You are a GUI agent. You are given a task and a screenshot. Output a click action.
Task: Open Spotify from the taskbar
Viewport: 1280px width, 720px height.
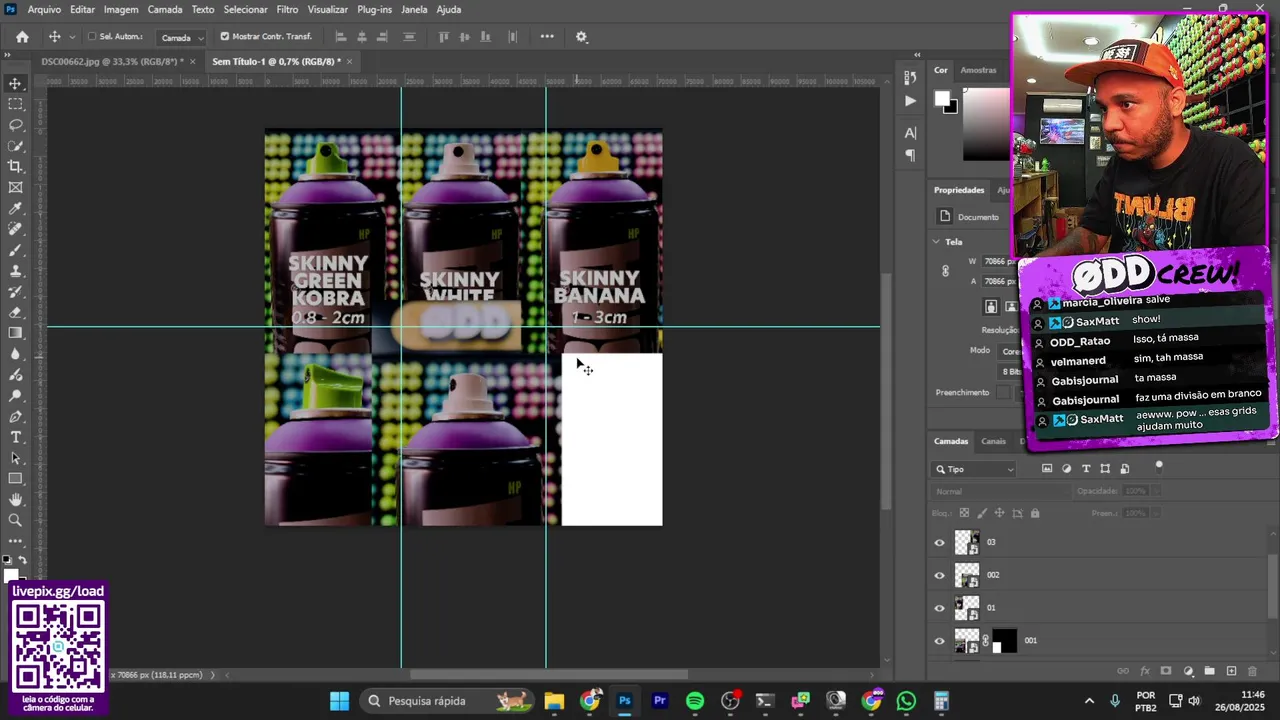click(695, 701)
